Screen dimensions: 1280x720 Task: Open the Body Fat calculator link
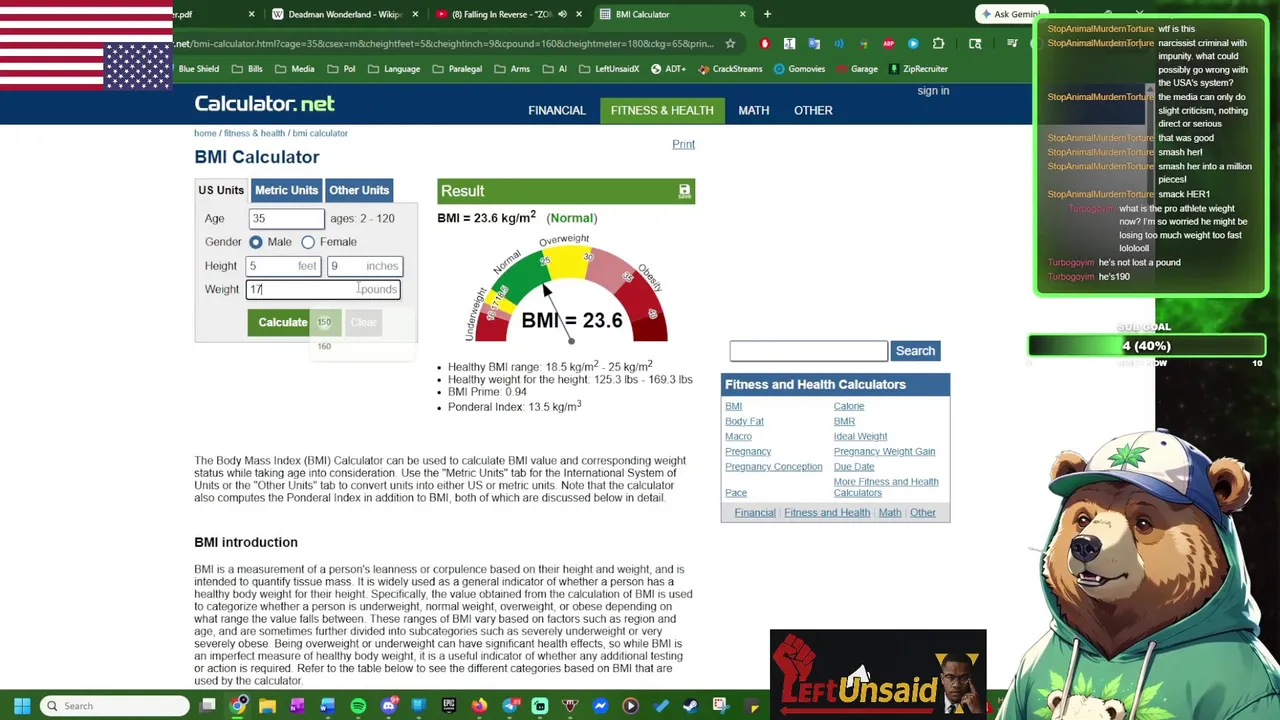point(744,422)
